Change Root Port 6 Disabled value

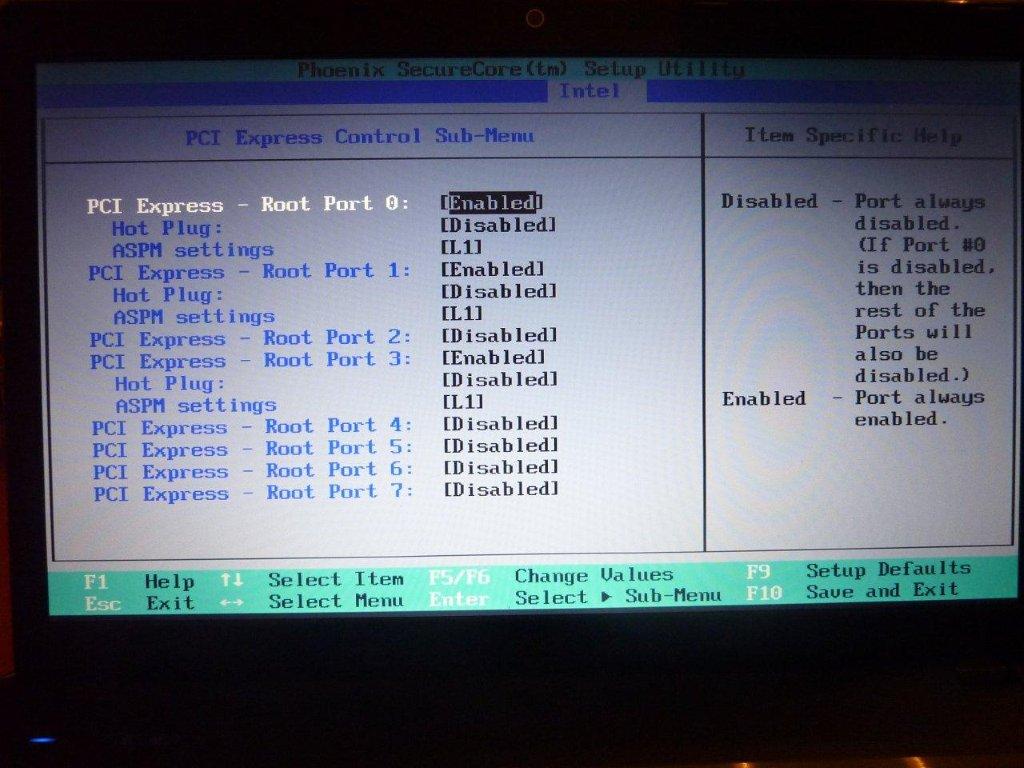click(x=502, y=468)
